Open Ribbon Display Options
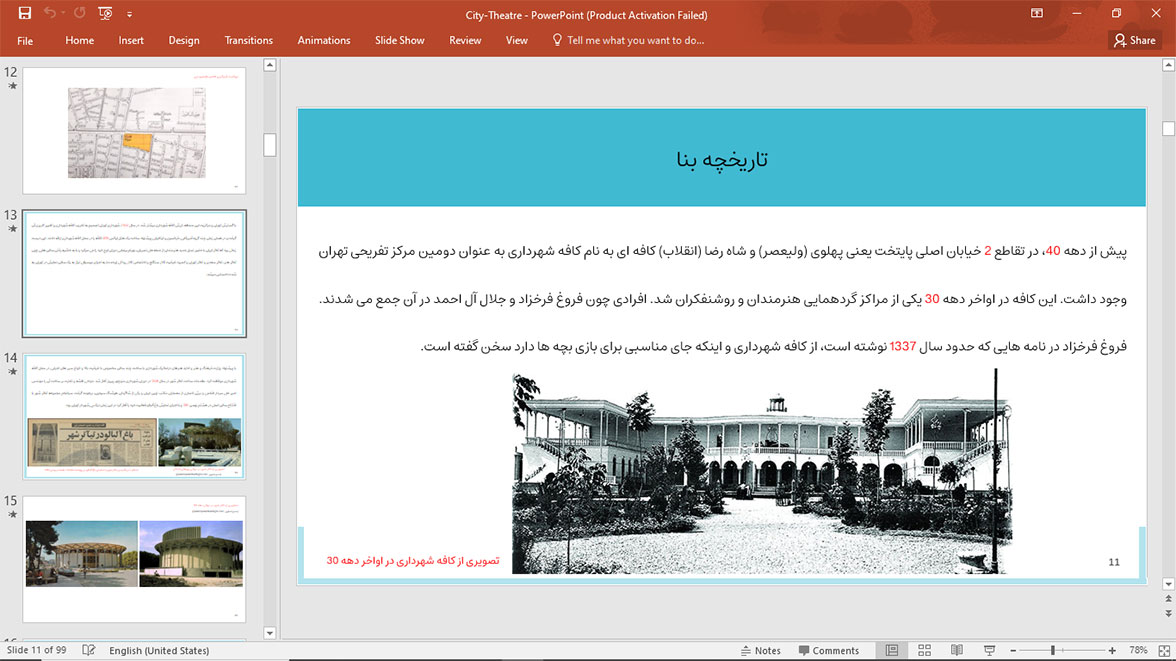This screenshot has height=661, width=1176. [x=1036, y=14]
